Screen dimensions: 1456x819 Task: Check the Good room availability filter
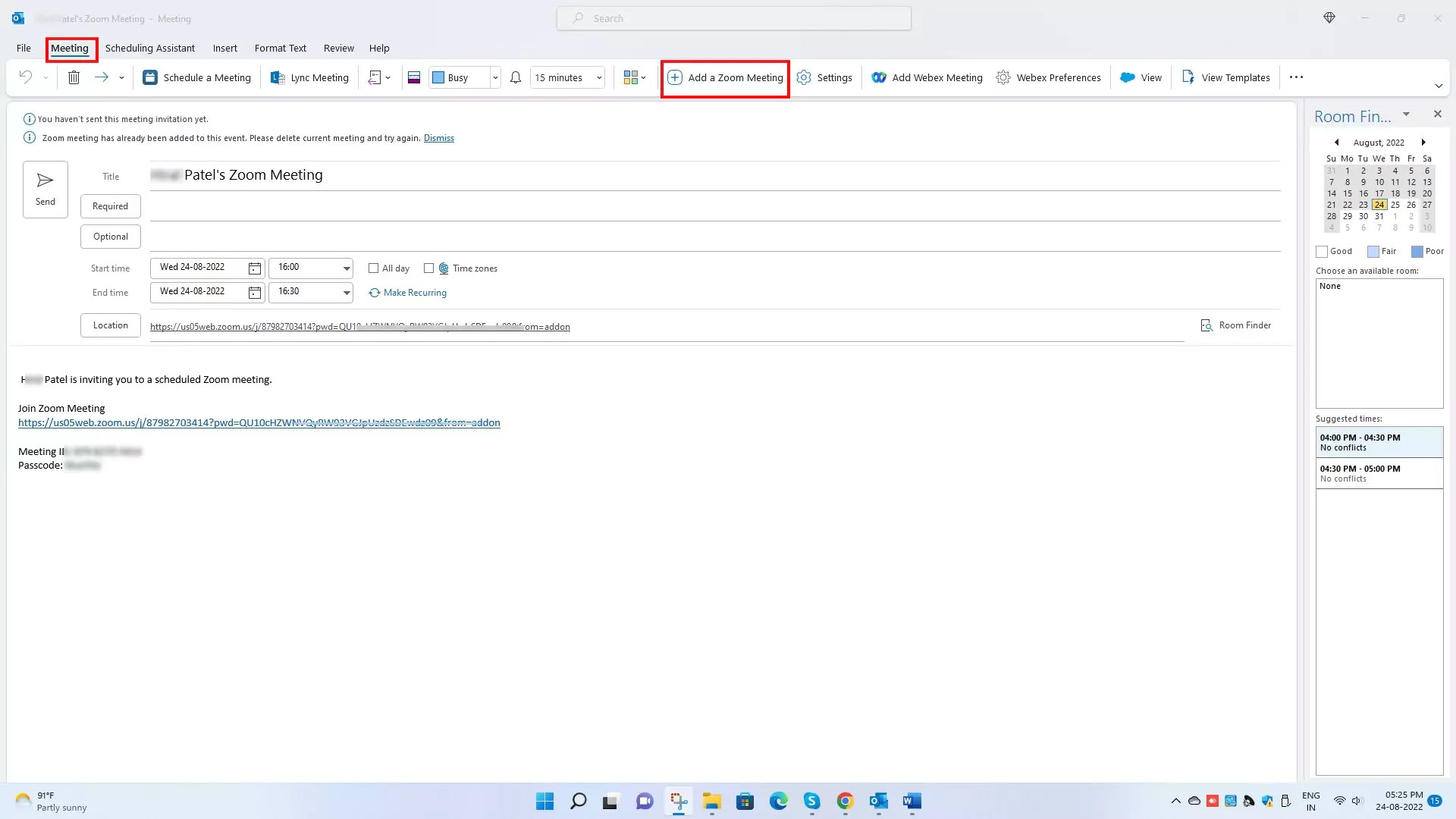point(1323,251)
